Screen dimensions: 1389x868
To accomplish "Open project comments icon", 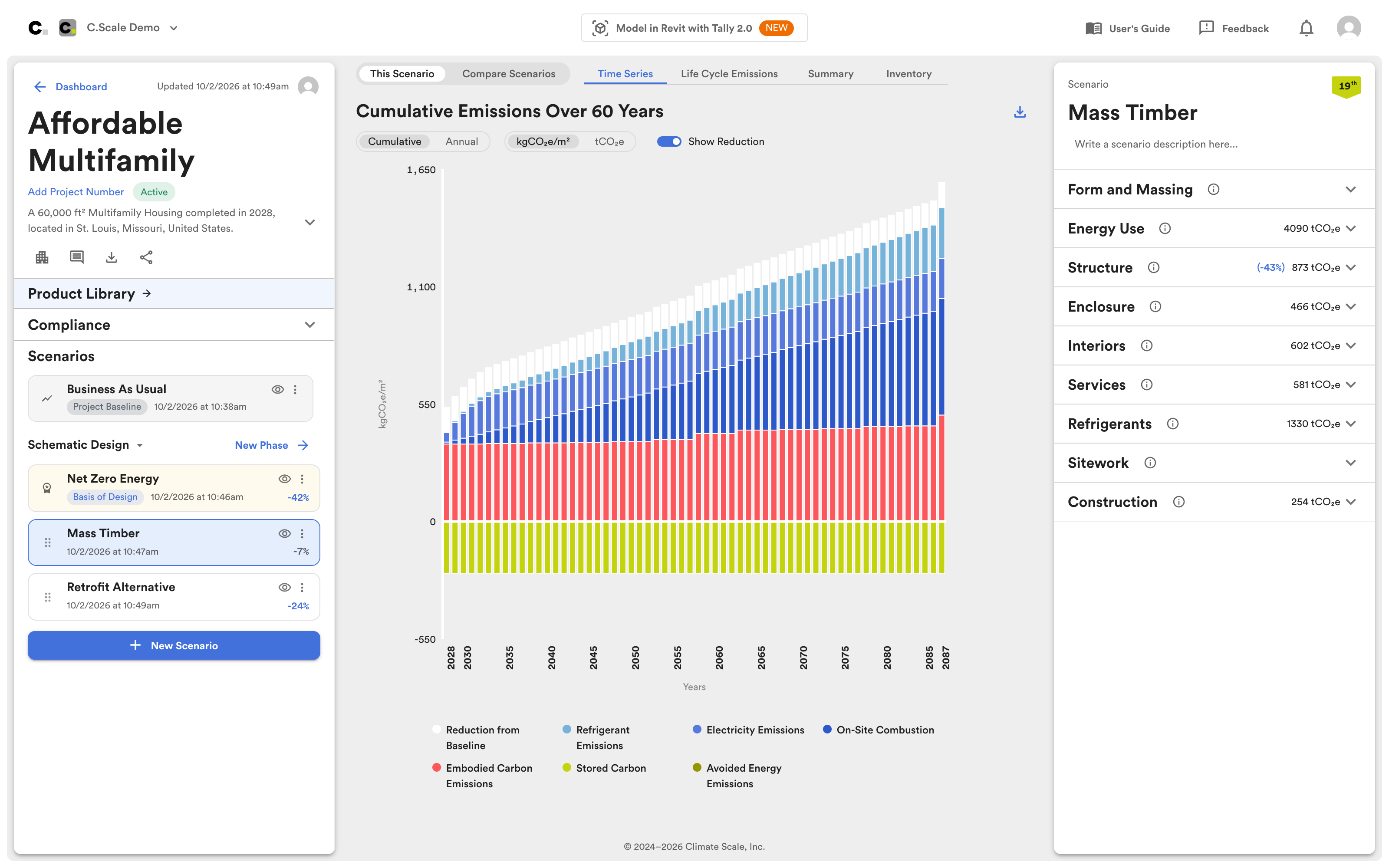I will tap(76, 257).
